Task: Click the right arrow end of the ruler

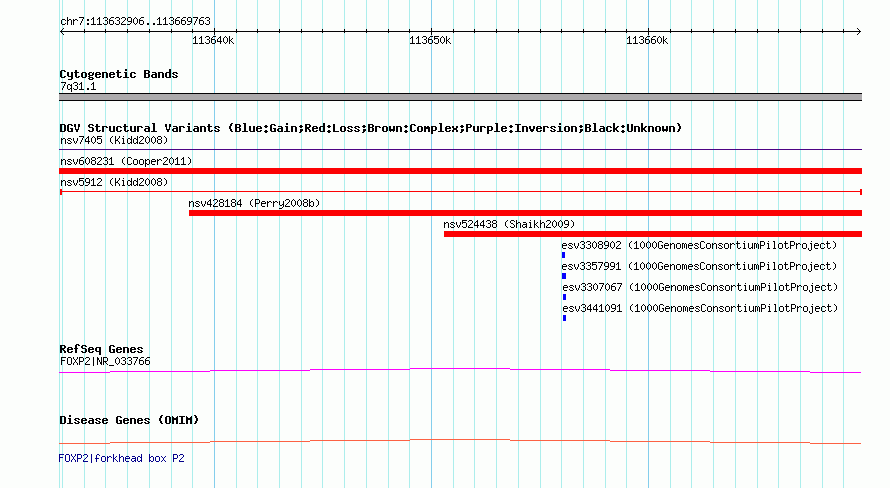Action: 859,31
